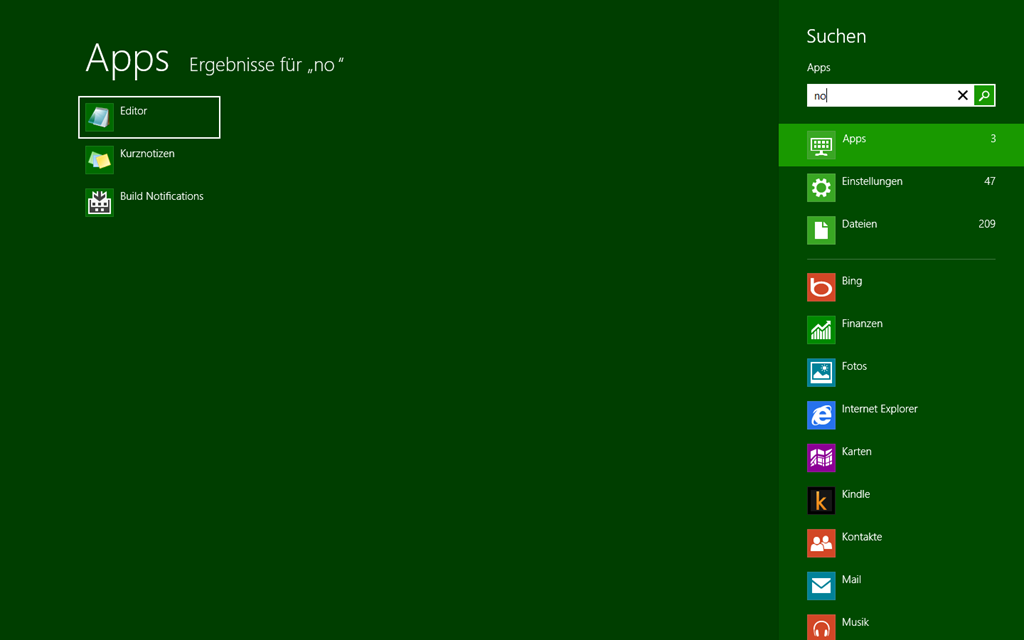This screenshot has height=640, width=1024.
Task: Click the Kindle app icon
Action: coord(821,500)
